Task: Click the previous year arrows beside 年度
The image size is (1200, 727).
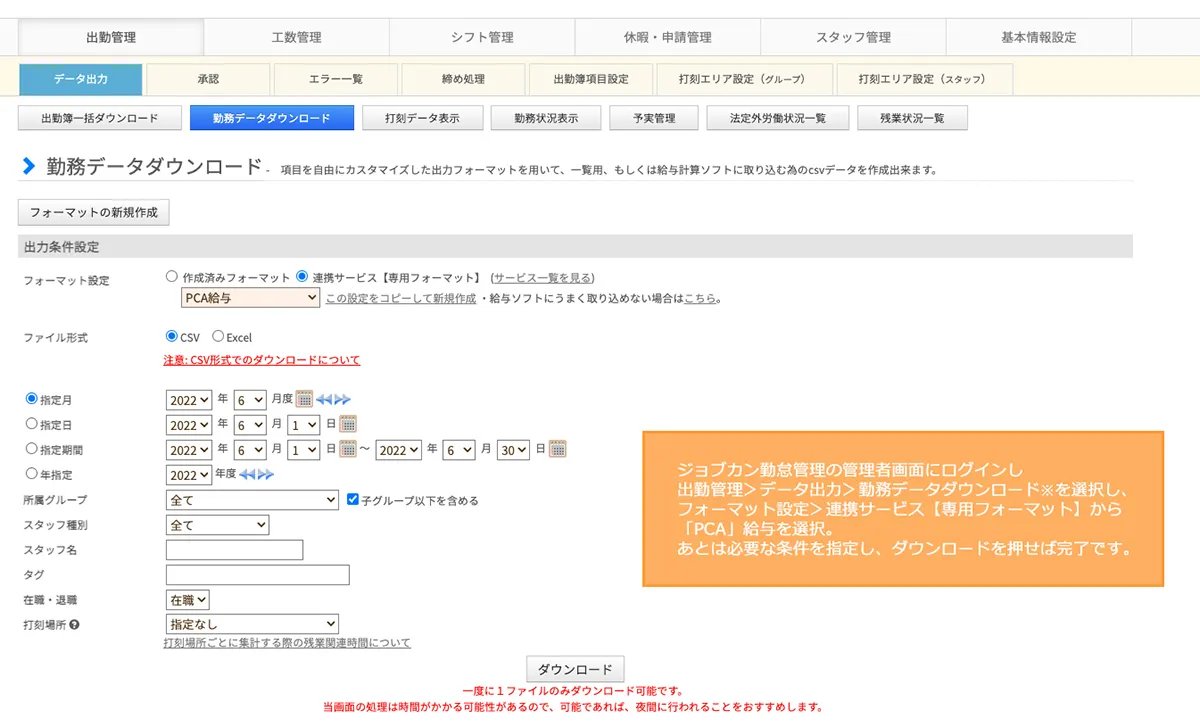Action: pos(247,474)
